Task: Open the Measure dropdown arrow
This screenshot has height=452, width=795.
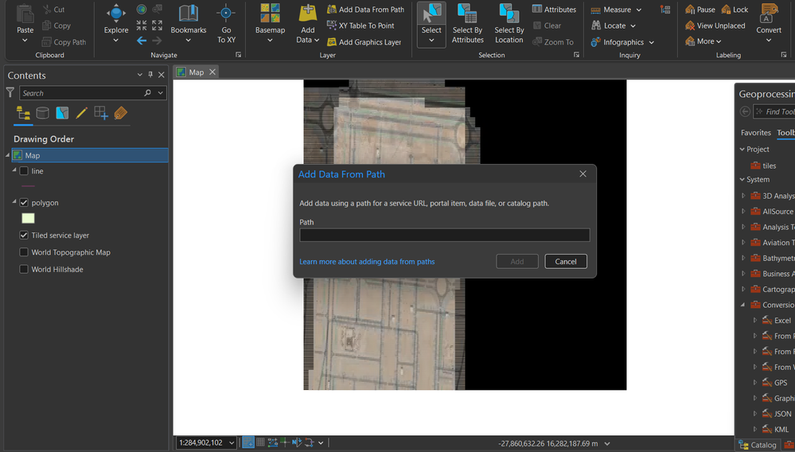Action: (x=639, y=10)
